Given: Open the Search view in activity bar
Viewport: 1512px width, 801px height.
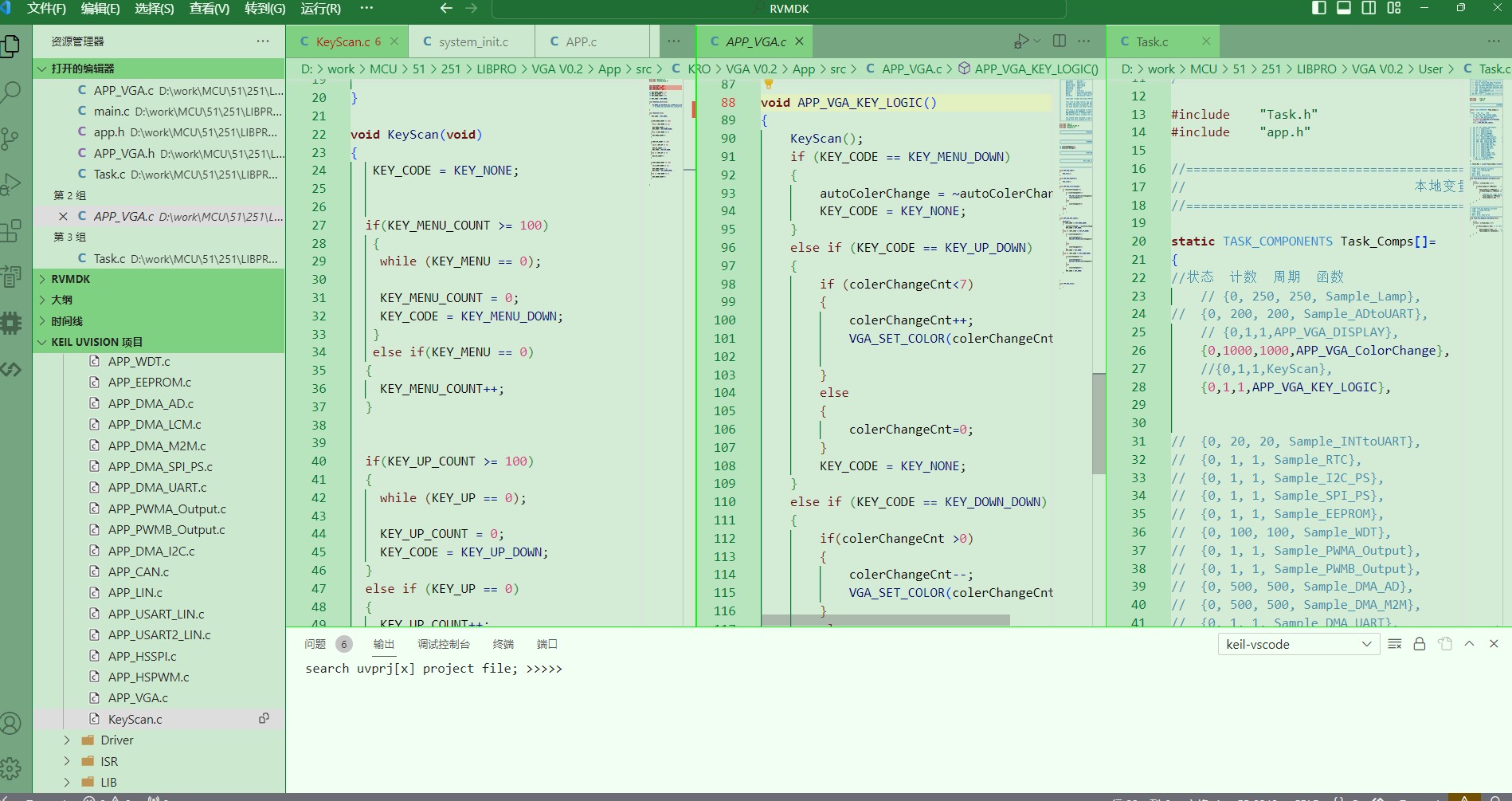Looking at the screenshot, I should tap(11, 92).
